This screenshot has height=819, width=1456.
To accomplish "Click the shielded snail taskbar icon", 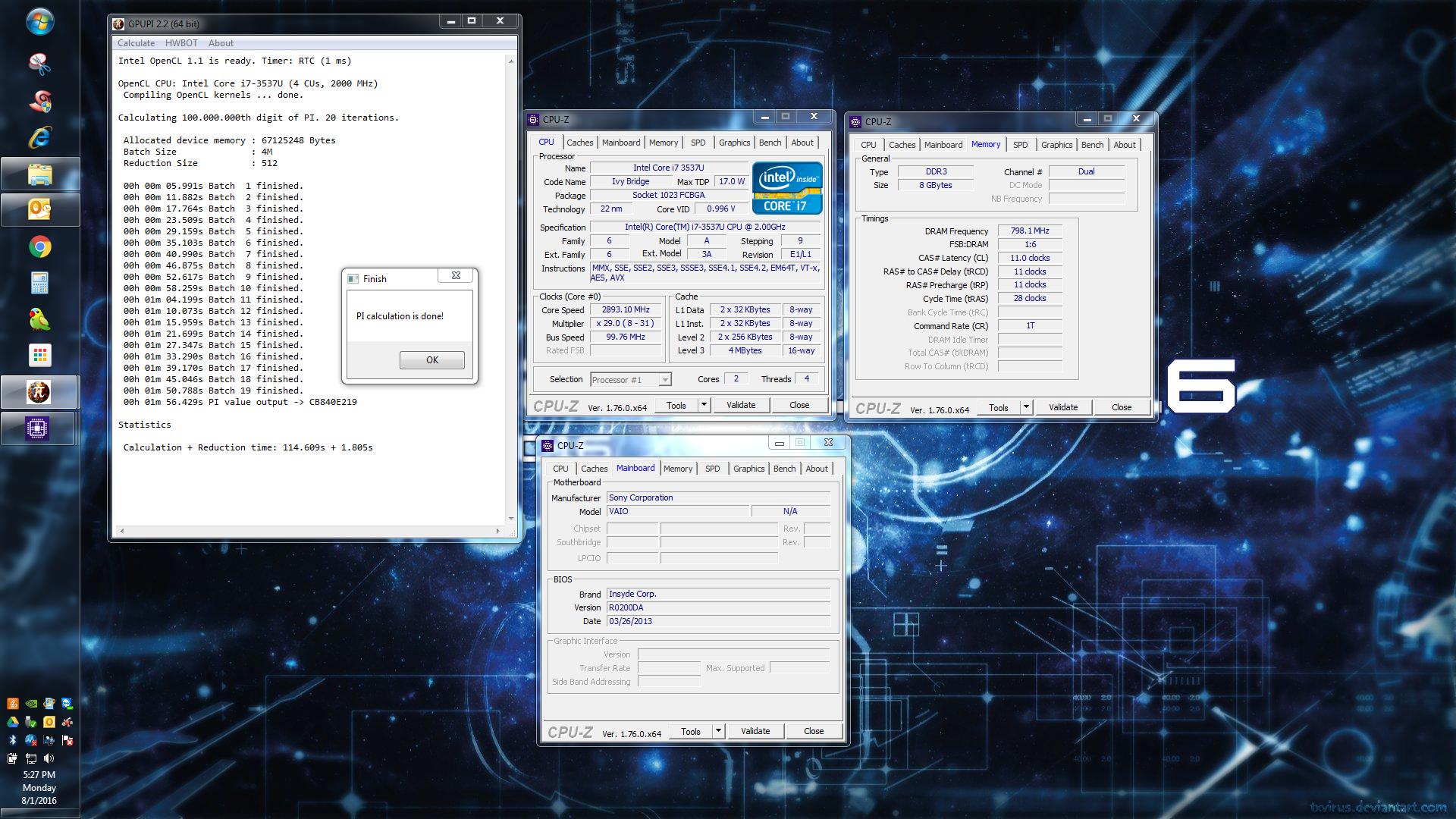I will pyautogui.click(x=39, y=100).
